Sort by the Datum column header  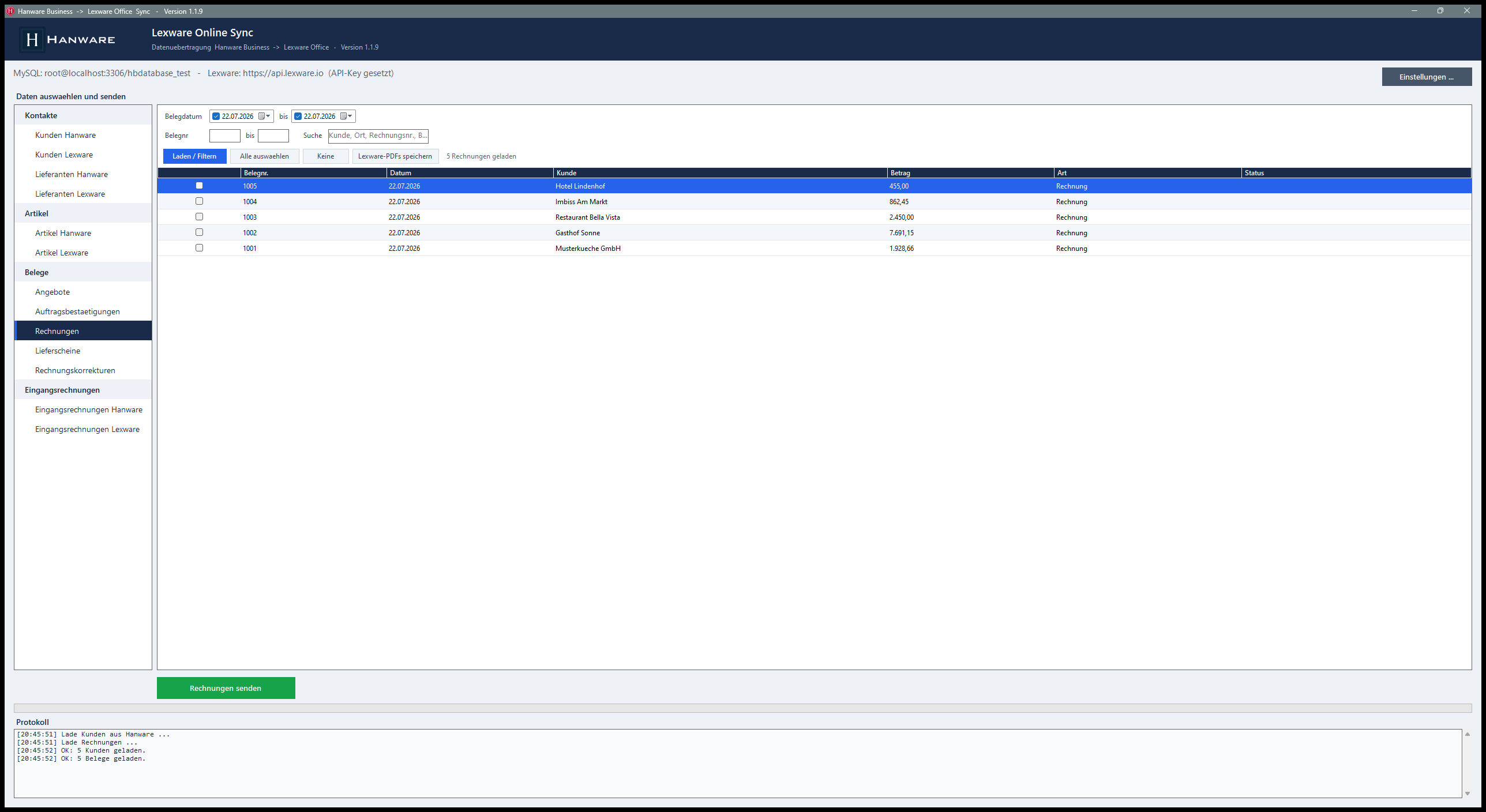[470, 173]
